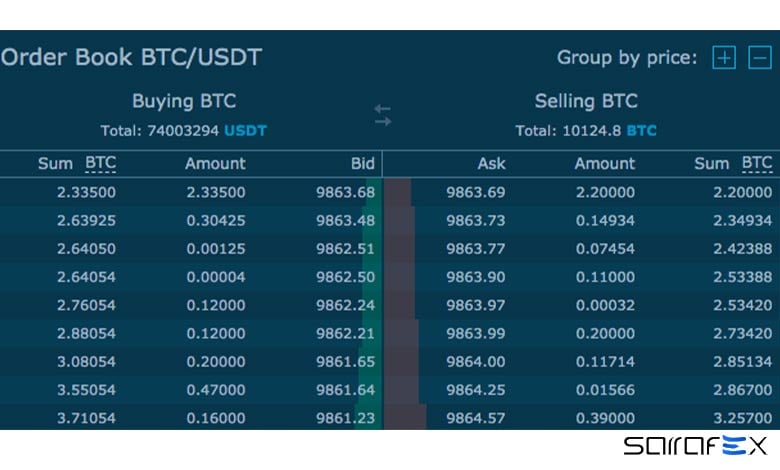
Task: Toggle the right Sum BTC unit label
Action: 757,163
